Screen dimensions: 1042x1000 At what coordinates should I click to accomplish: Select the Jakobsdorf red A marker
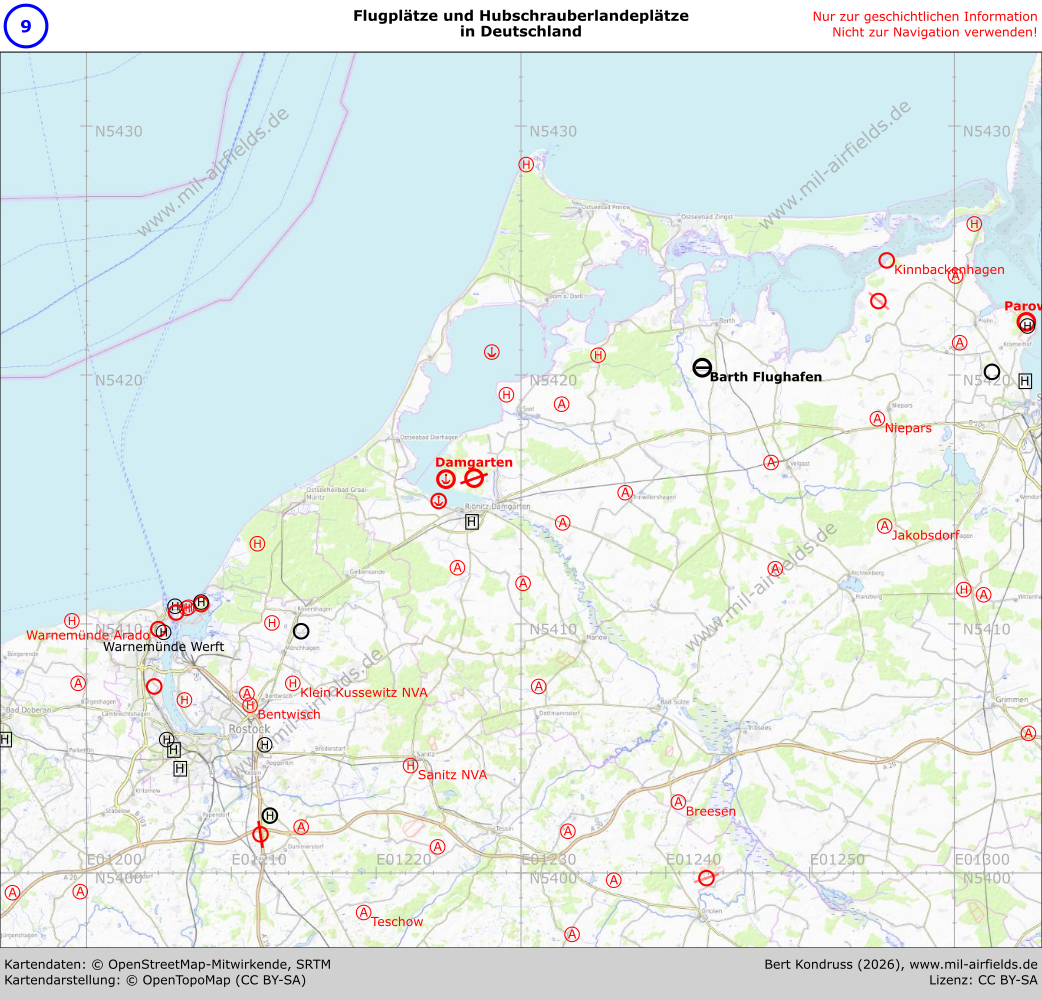[x=884, y=526]
